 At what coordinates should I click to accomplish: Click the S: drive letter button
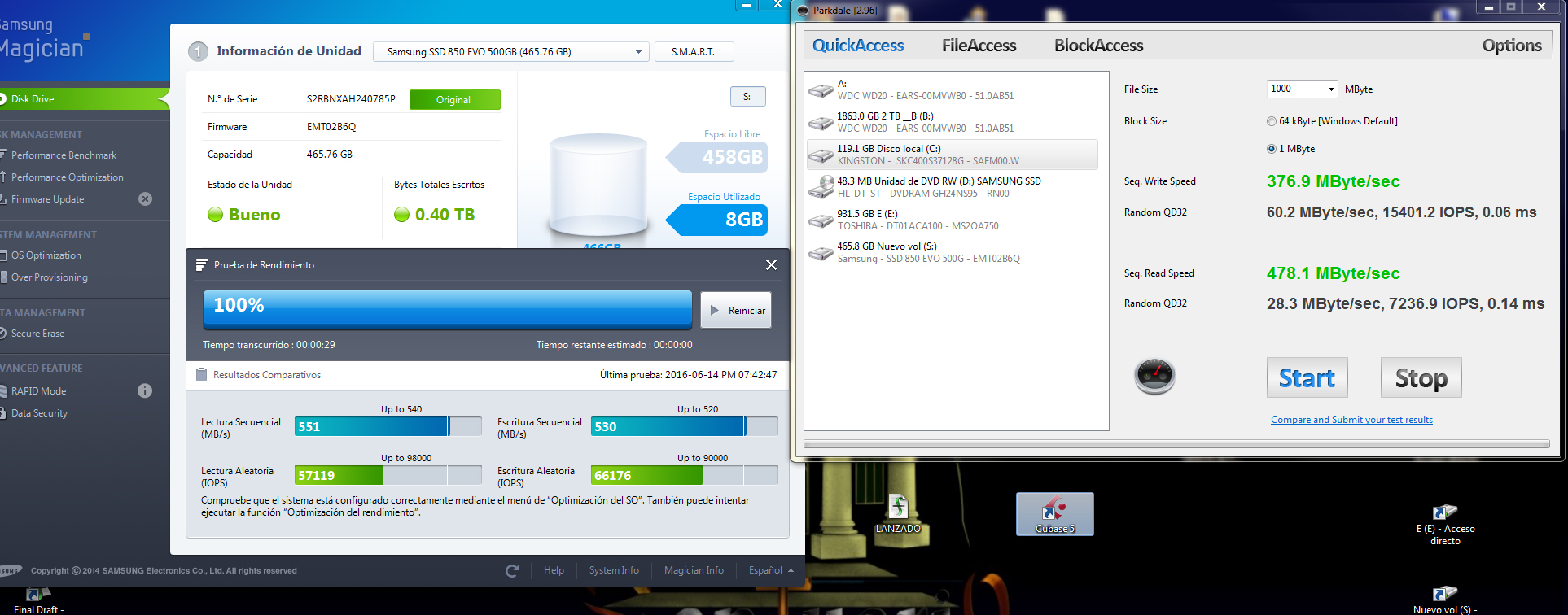(x=747, y=97)
